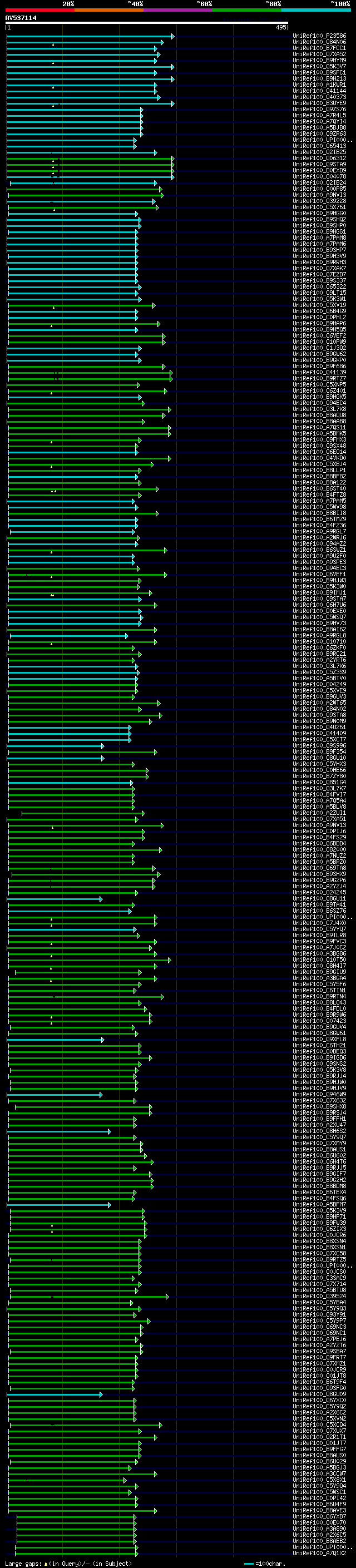356x1568 pixels.
Task: Select the UniRef100_B9SFC1 label
Action: point(319,72)
